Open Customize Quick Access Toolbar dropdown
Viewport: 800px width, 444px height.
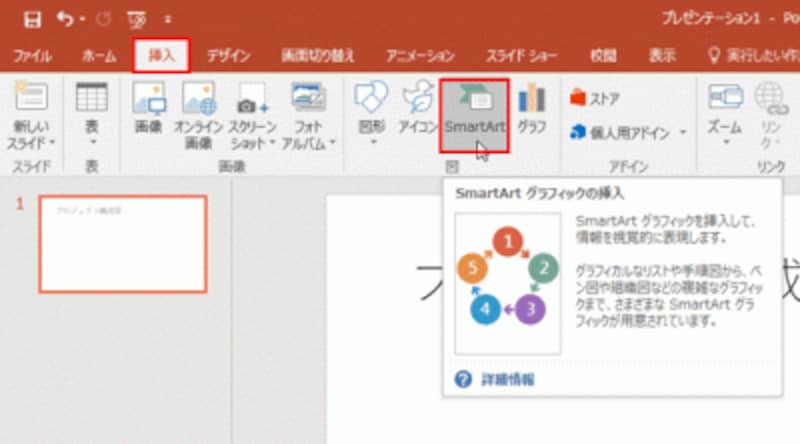(x=167, y=20)
